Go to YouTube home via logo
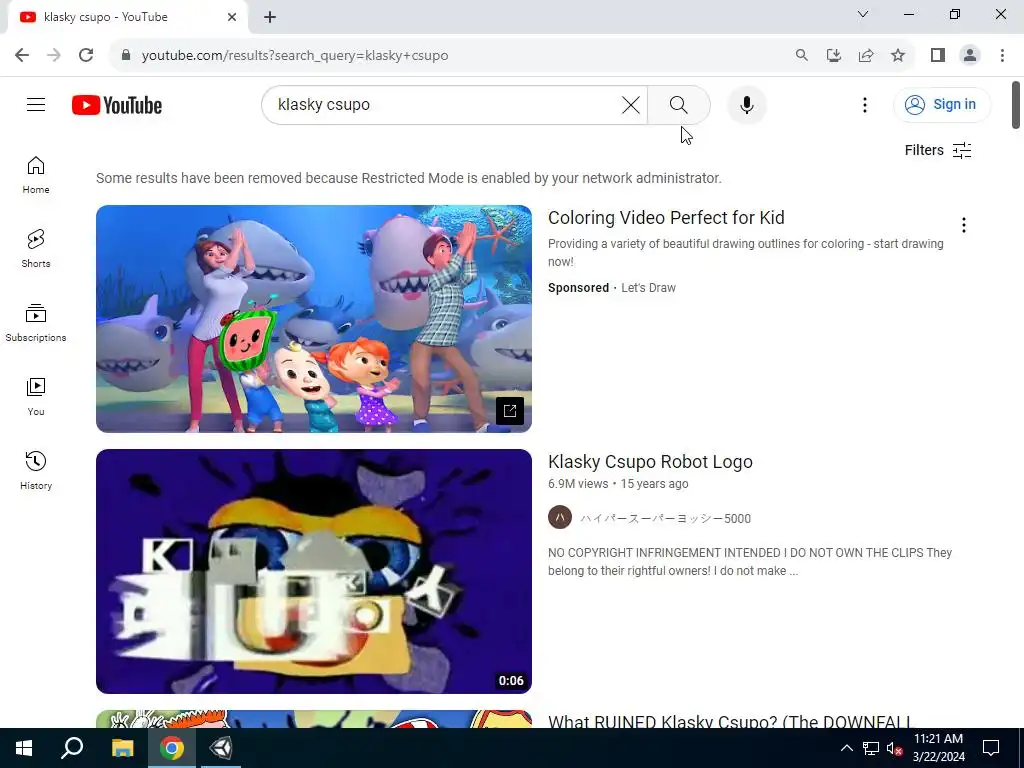 click(117, 105)
